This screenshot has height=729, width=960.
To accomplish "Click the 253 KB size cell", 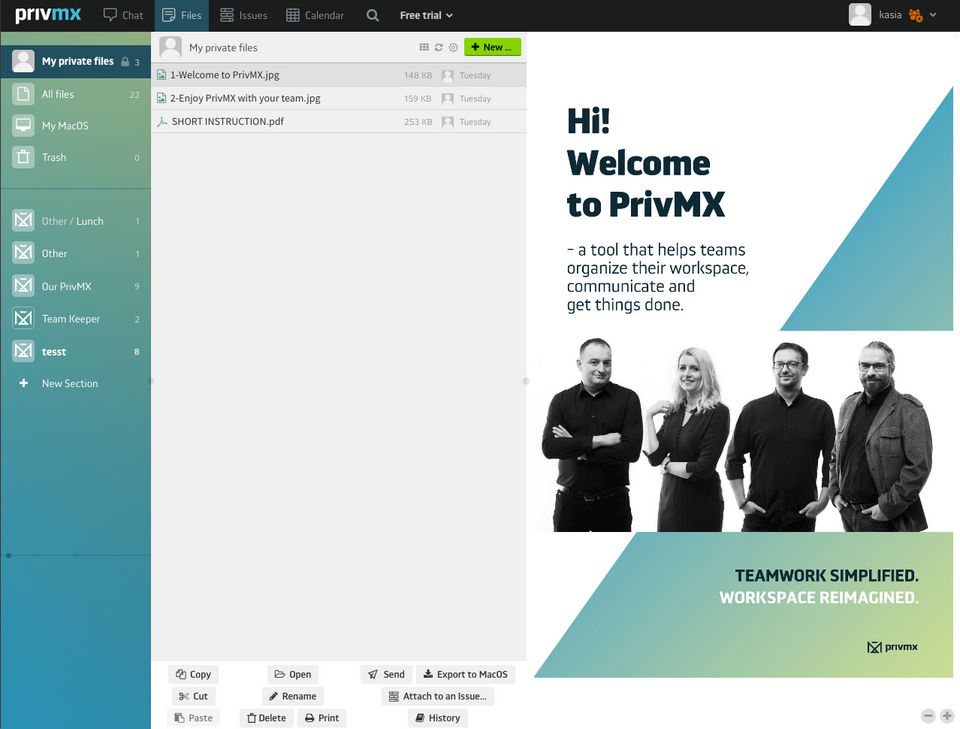I will 418,122.
